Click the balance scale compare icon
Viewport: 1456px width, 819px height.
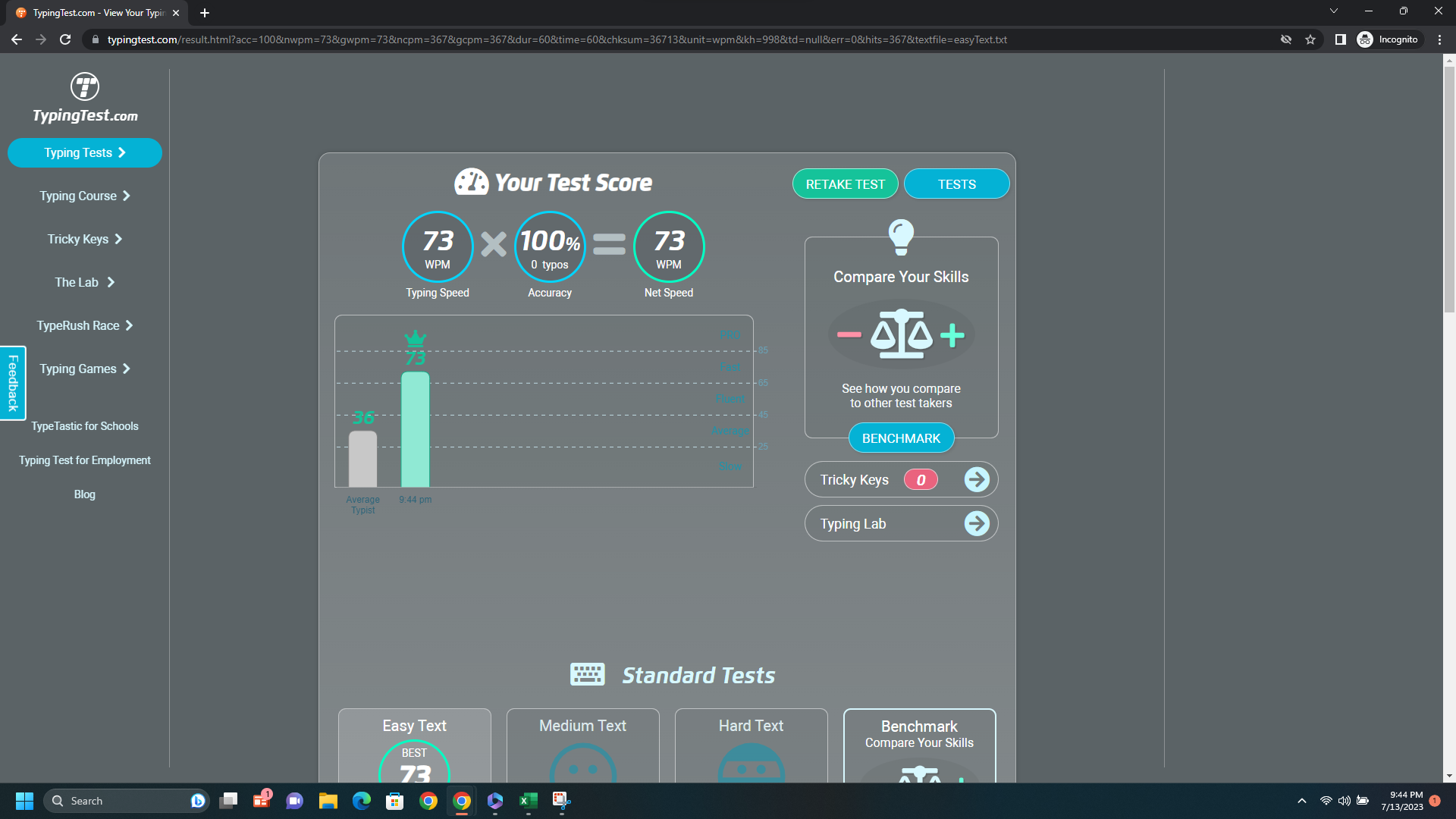(901, 334)
